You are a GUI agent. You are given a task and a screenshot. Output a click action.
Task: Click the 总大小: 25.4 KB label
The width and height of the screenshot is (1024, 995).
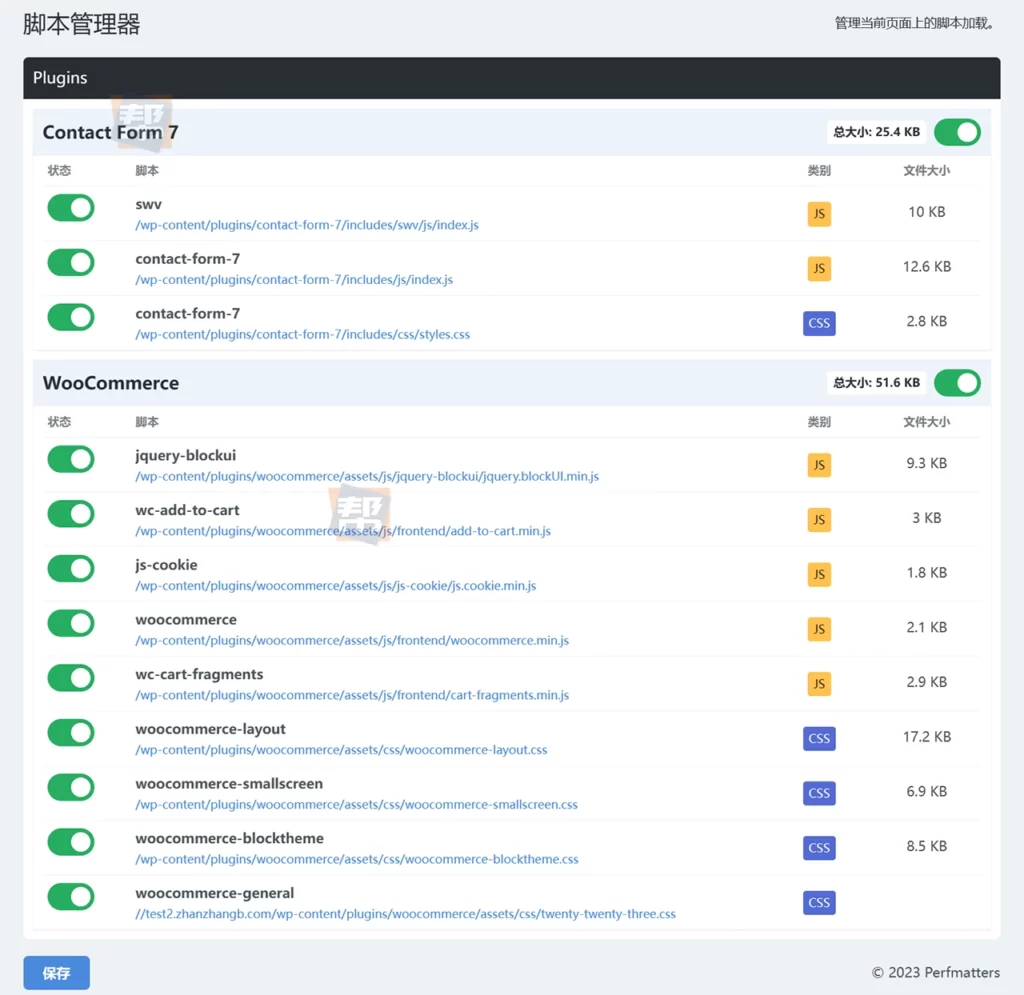pyautogui.click(x=876, y=132)
